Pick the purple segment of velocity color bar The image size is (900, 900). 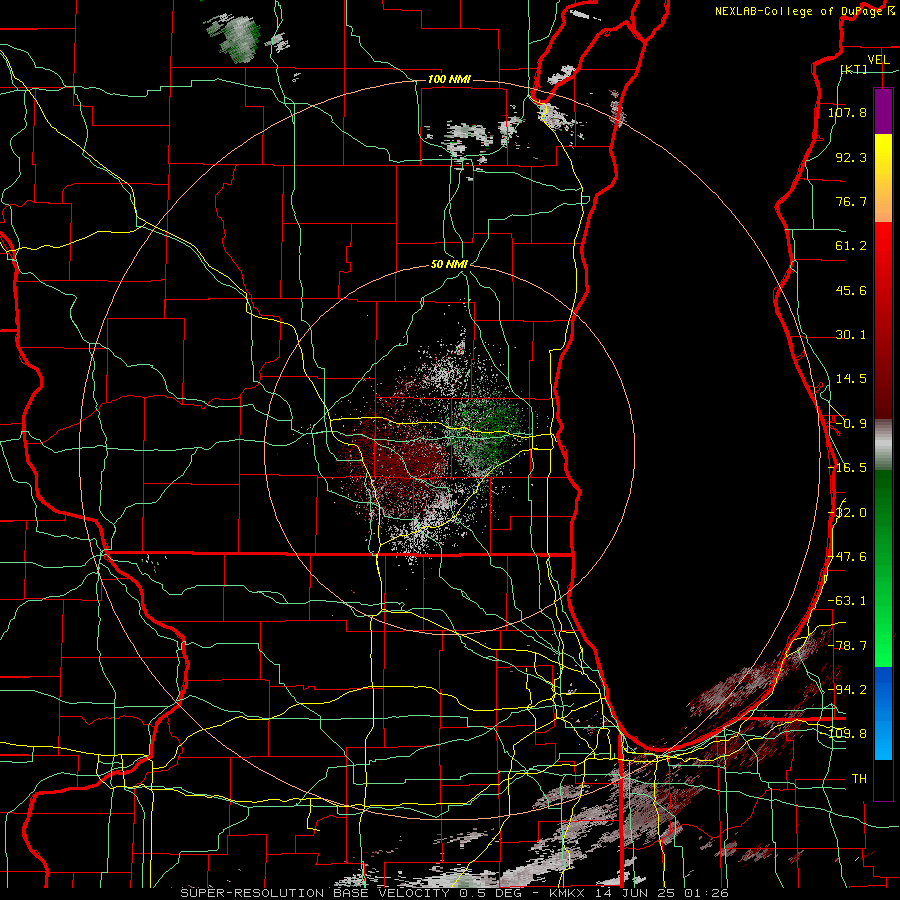883,111
